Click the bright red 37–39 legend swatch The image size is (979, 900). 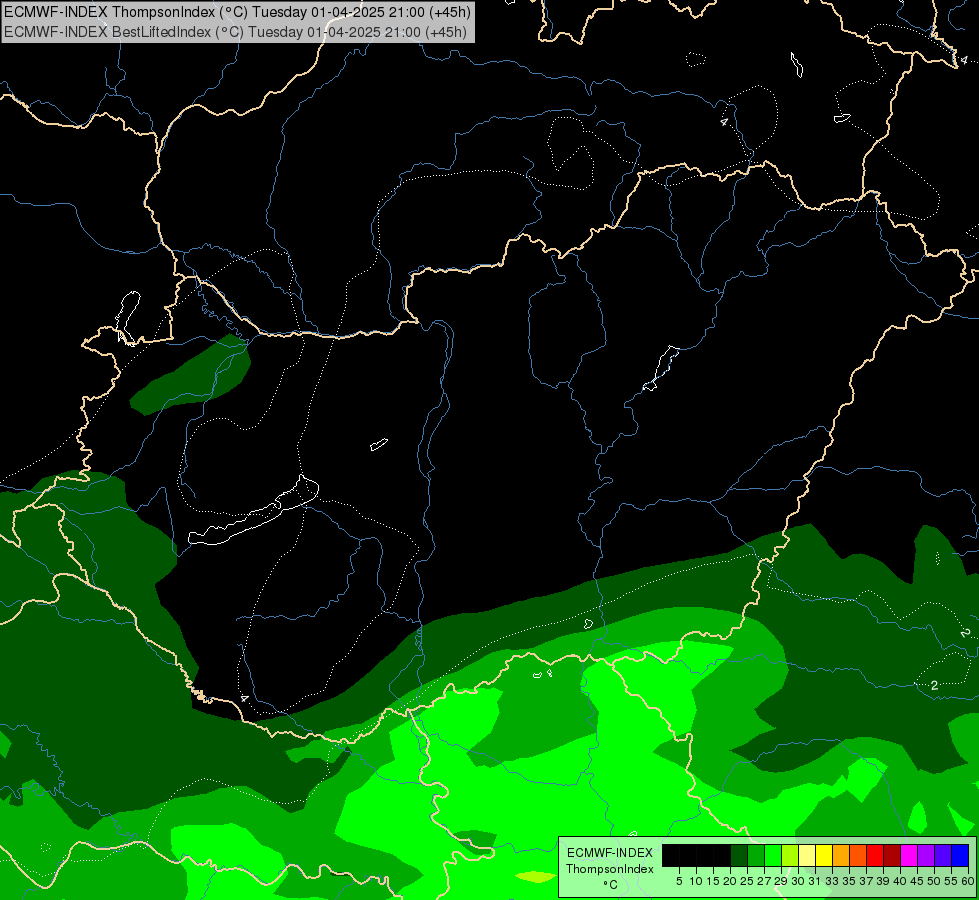pyautogui.click(x=875, y=855)
